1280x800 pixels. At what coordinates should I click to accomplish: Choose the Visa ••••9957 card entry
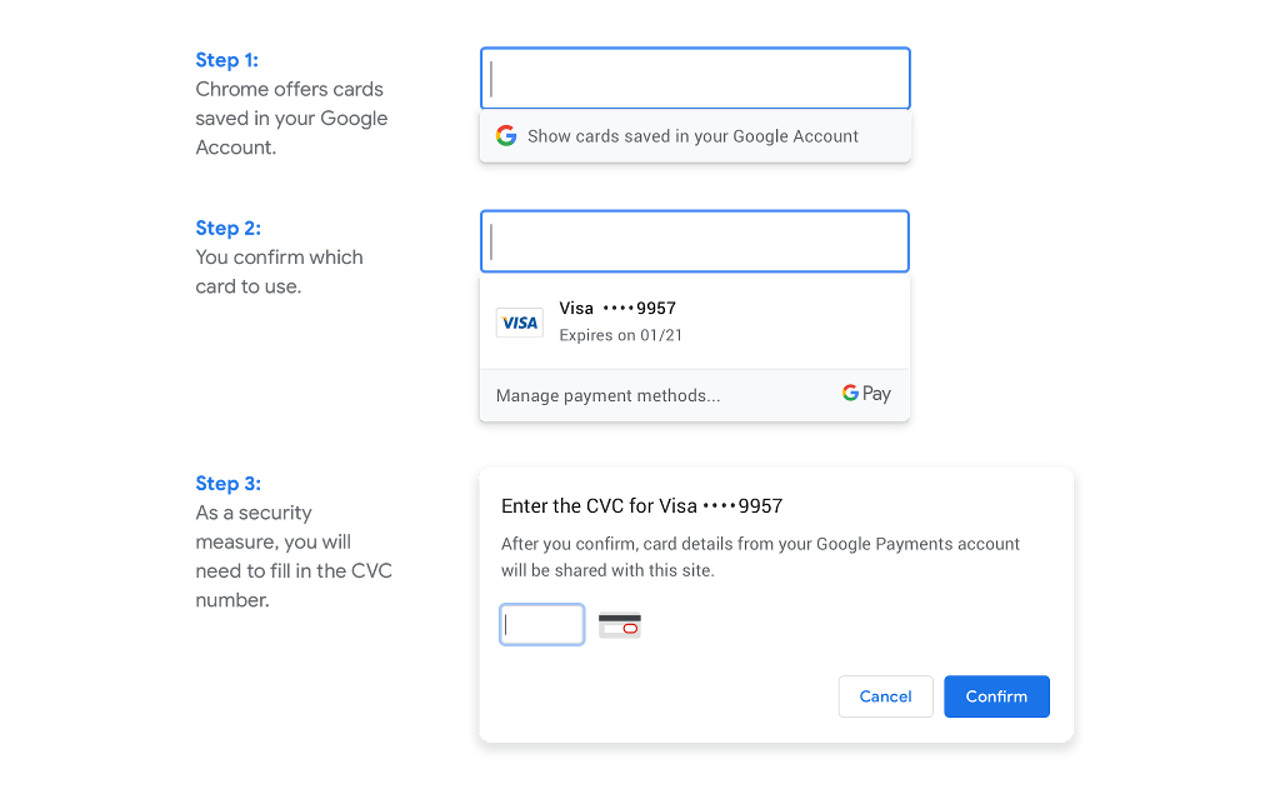coord(695,322)
